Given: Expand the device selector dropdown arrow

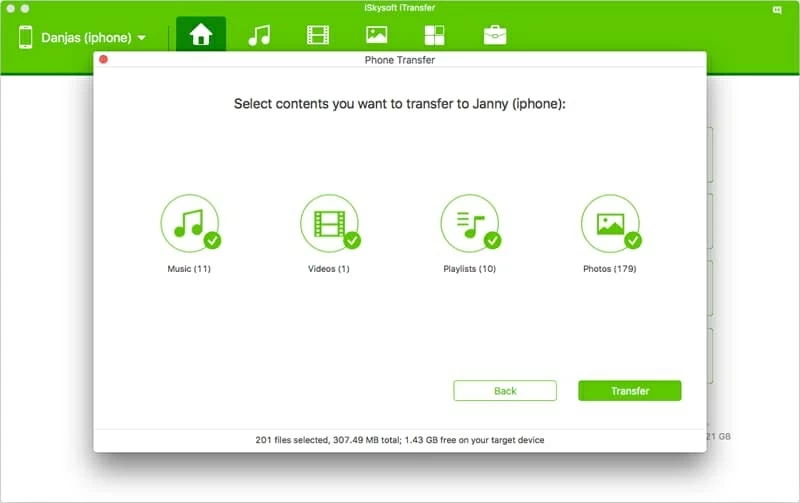Looking at the screenshot, I should [142, 39].
